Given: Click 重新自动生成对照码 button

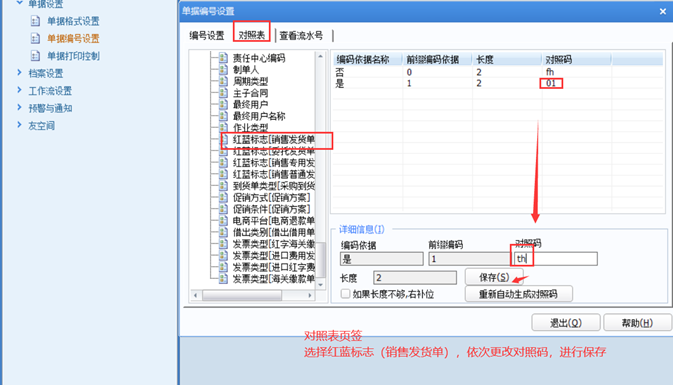Looking at the screenshot, I should pyautogui.click(x=518, y=294).
